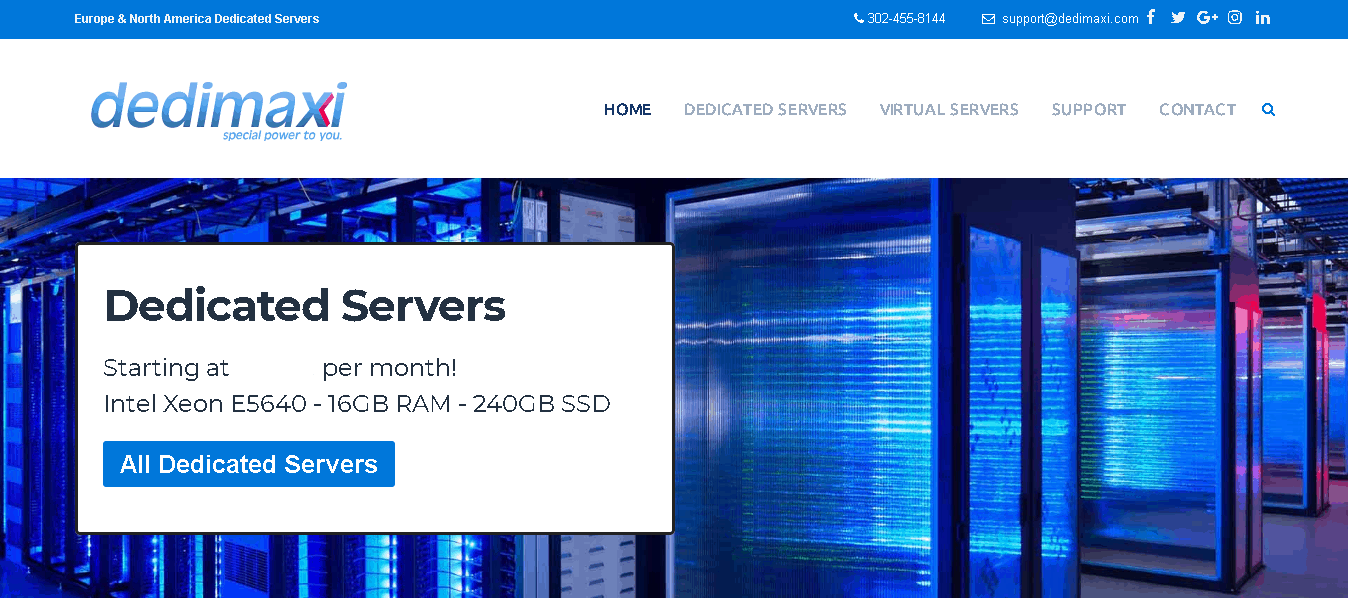This screenshot has width=1348, height=598.
Task: Open the SUPPORT menu item
Action: pyautogui.click(x=1089, y=110)
